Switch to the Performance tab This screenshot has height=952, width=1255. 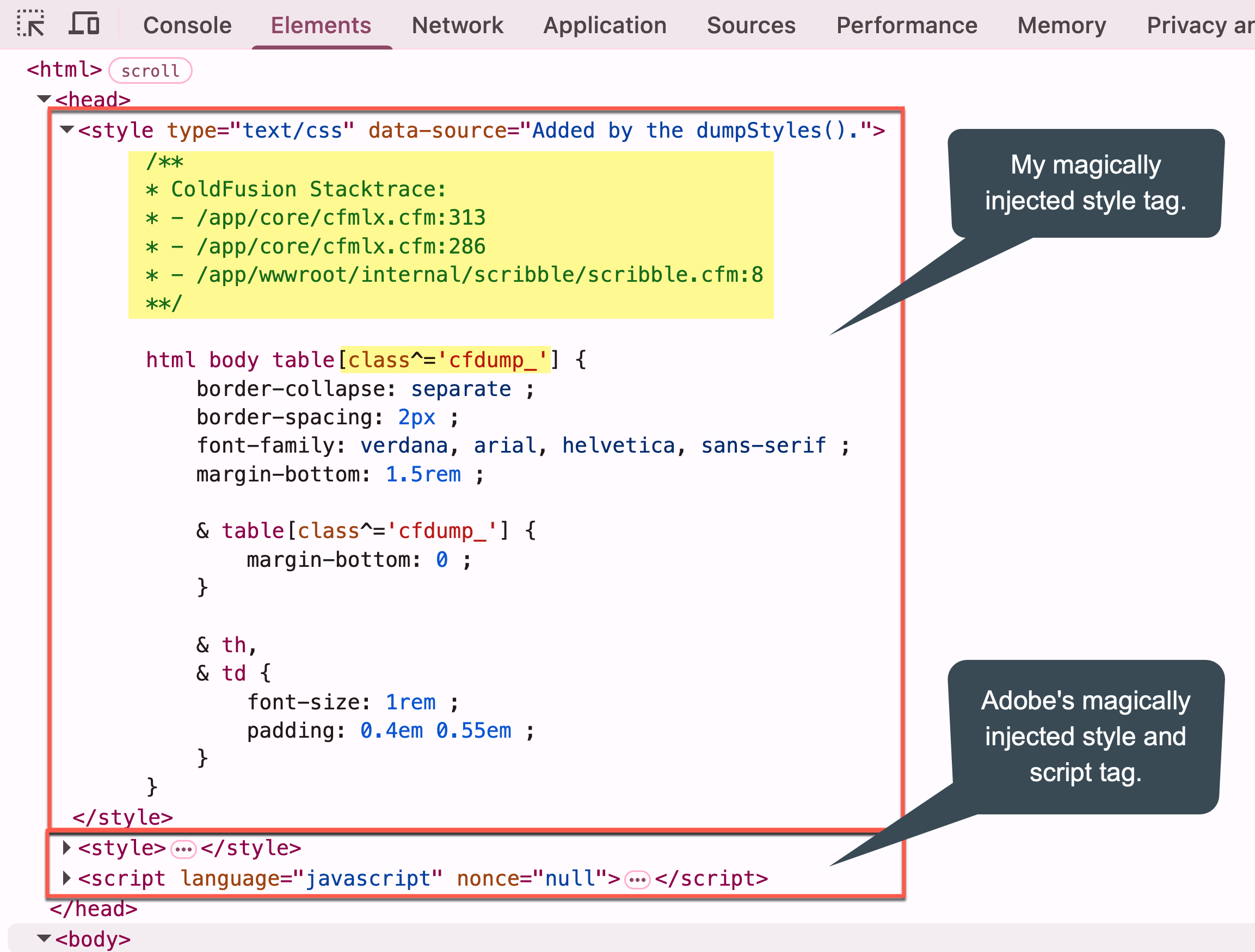pyautogui.click(x=906, y=25)
